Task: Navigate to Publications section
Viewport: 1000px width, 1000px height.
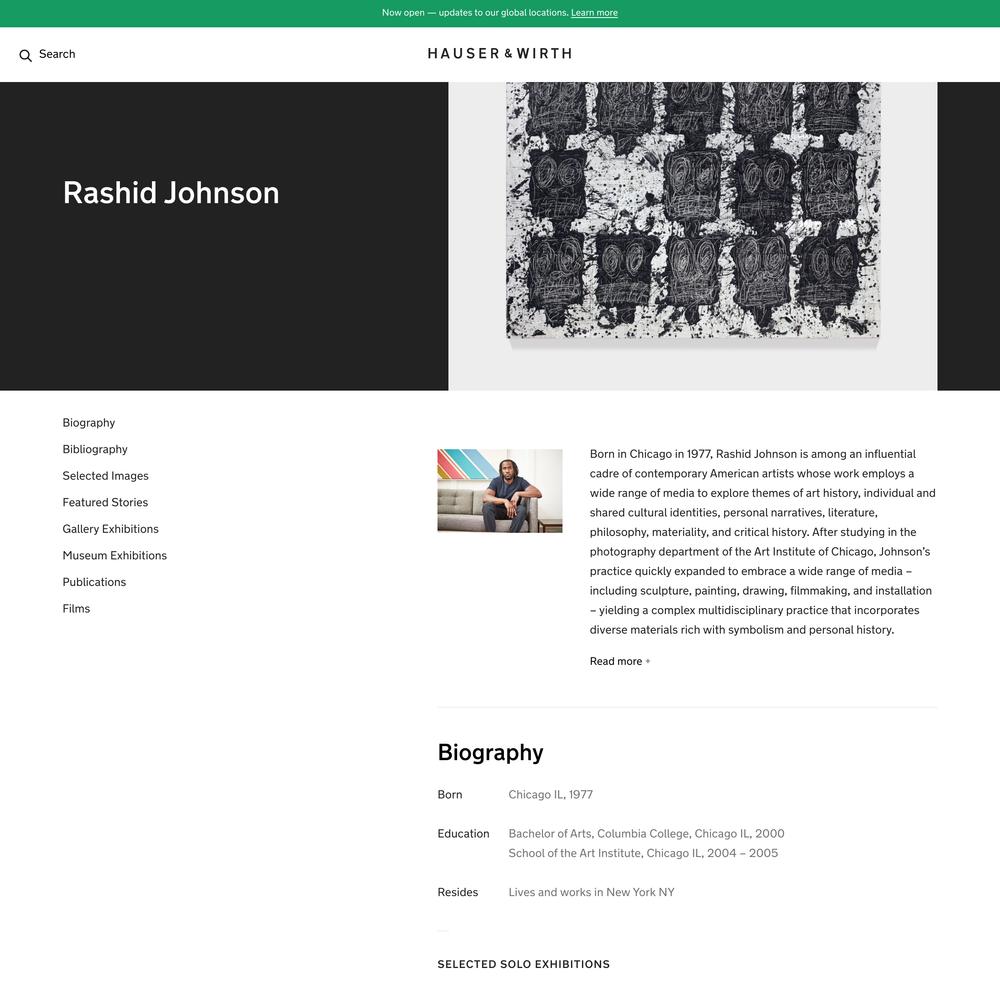Action: 94,582
